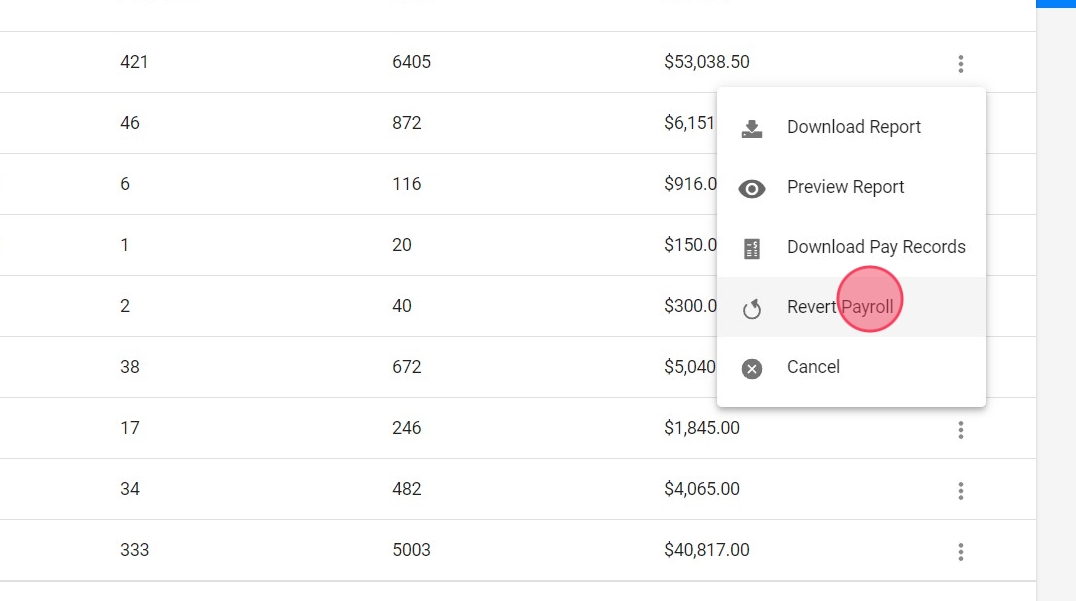Click the eye icon for Preview Report
1076x601 pixels.
752,188
